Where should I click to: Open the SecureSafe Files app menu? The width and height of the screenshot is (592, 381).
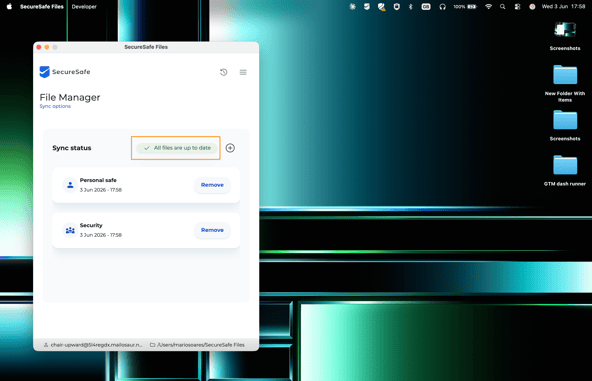[x=42, y=6]
